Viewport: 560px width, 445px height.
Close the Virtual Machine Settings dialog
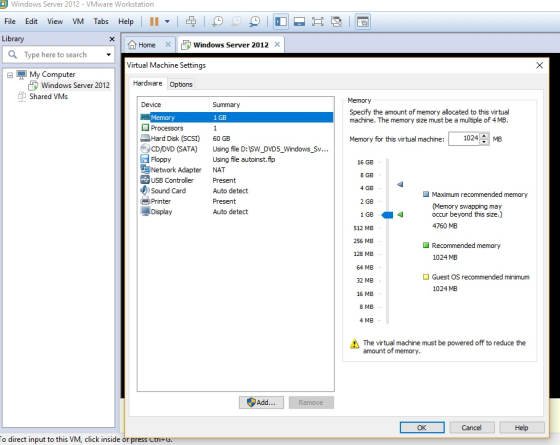tap(540, 65)
